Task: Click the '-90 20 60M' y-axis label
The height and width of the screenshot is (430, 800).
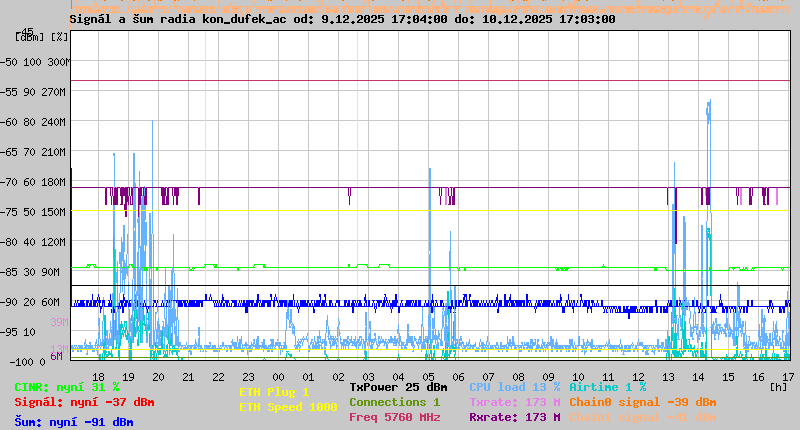Action: point(32,302)
